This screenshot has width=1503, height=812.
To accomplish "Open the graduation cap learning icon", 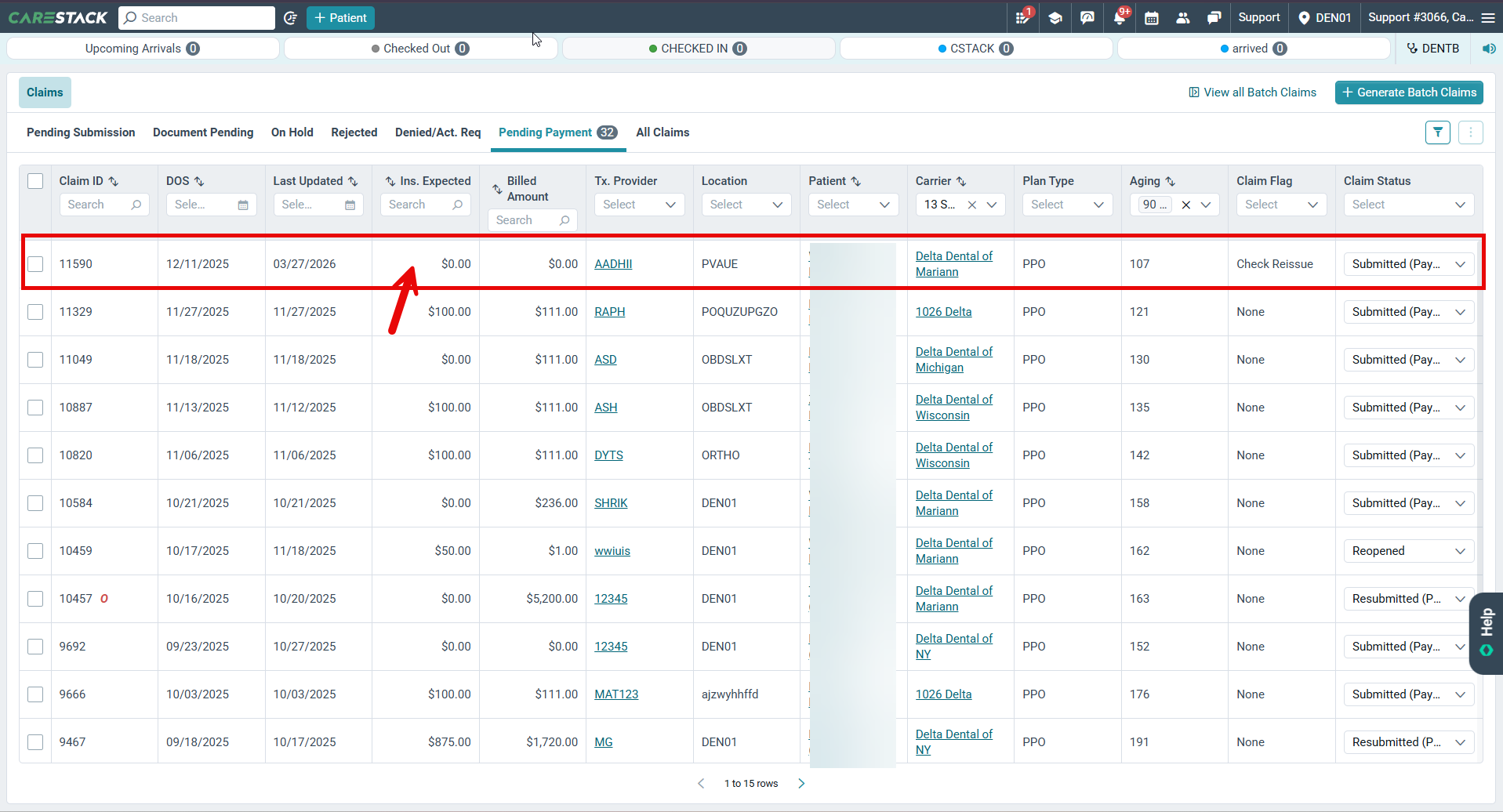I will click(x=1055, y=17).
